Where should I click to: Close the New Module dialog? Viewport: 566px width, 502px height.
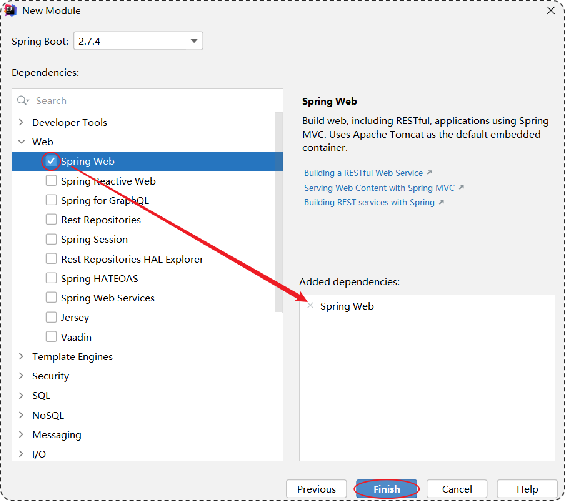[551, 10]
